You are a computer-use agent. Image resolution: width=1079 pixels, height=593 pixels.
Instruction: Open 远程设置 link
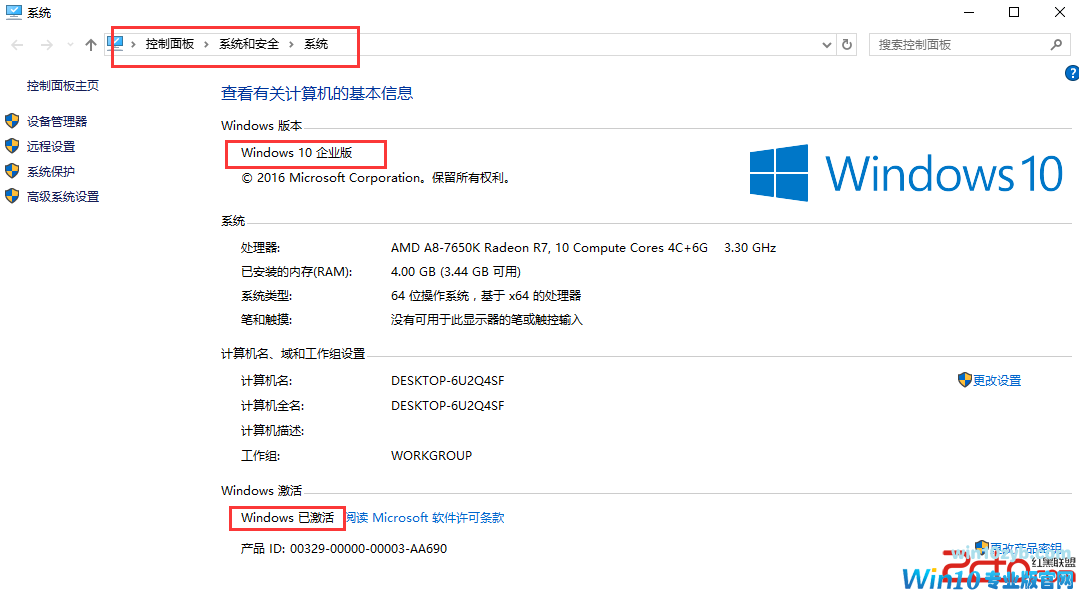pyautogui.click(x=51, y=147)
